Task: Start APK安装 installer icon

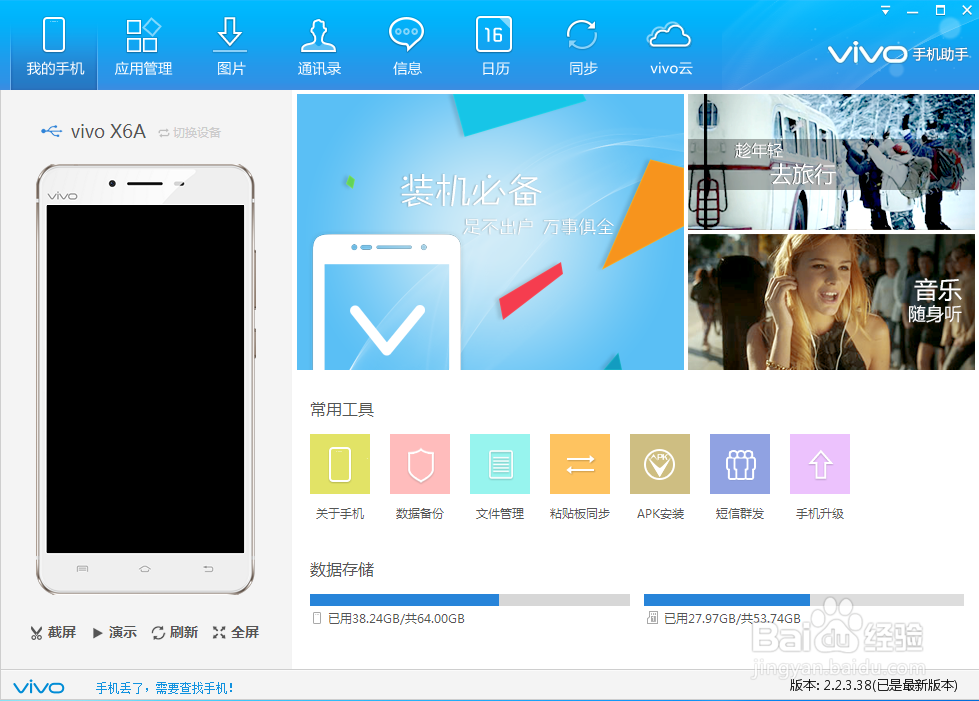Action: point(660,464)
